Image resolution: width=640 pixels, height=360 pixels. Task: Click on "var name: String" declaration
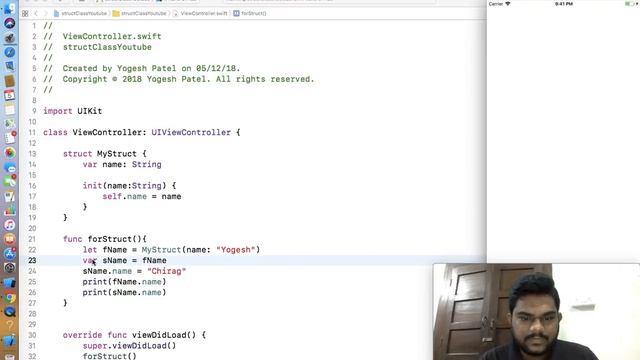tap(122, 164)
